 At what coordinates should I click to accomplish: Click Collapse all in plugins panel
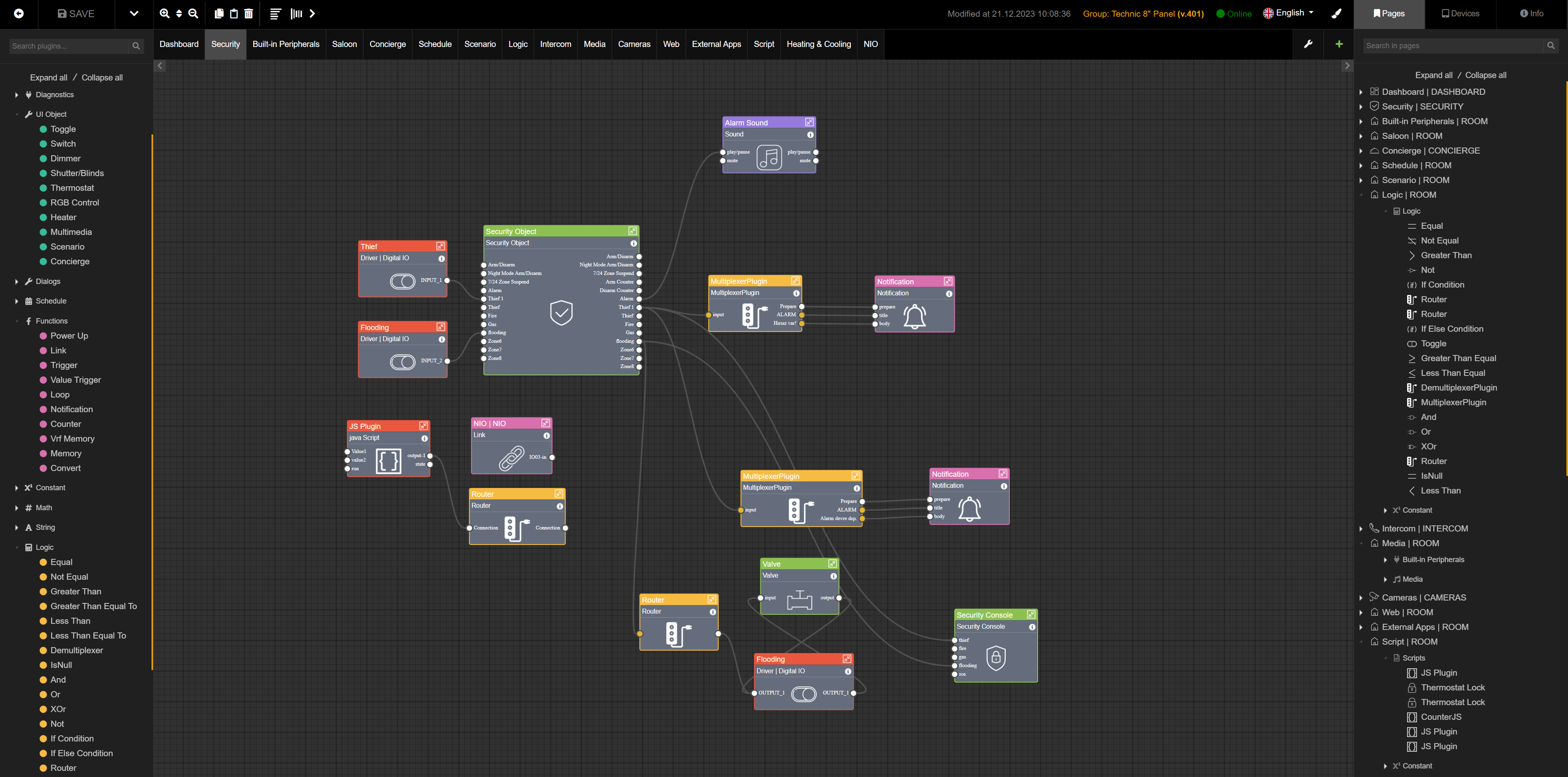[102, 77]
